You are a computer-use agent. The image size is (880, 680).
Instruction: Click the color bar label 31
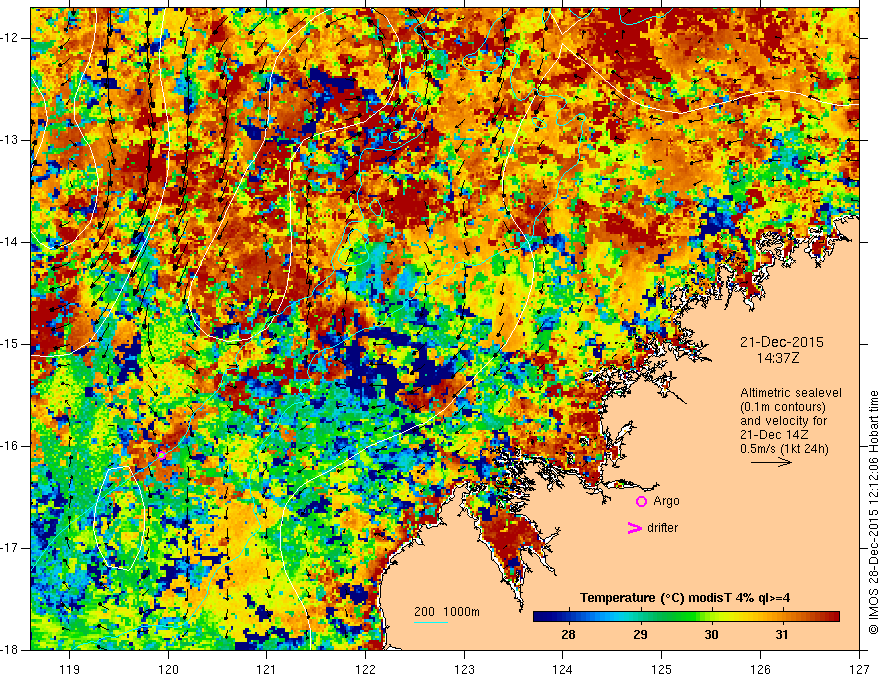coord(781,635)
